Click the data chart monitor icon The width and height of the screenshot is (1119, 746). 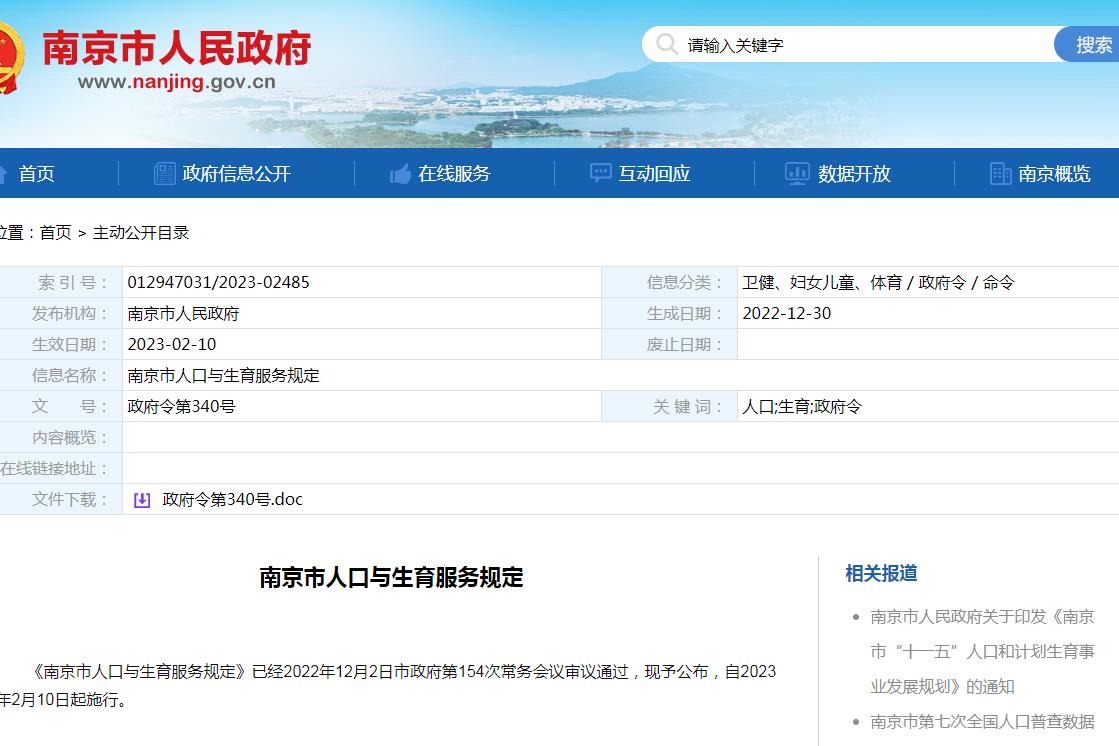[x=797, y=174]
